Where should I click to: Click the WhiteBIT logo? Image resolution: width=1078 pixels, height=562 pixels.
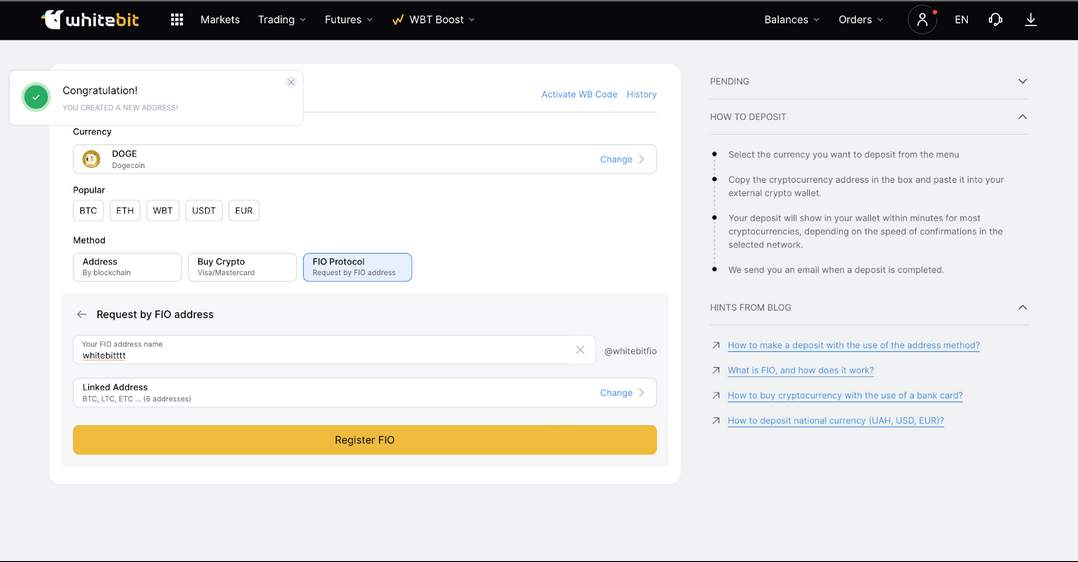click(x=90, y=19)
